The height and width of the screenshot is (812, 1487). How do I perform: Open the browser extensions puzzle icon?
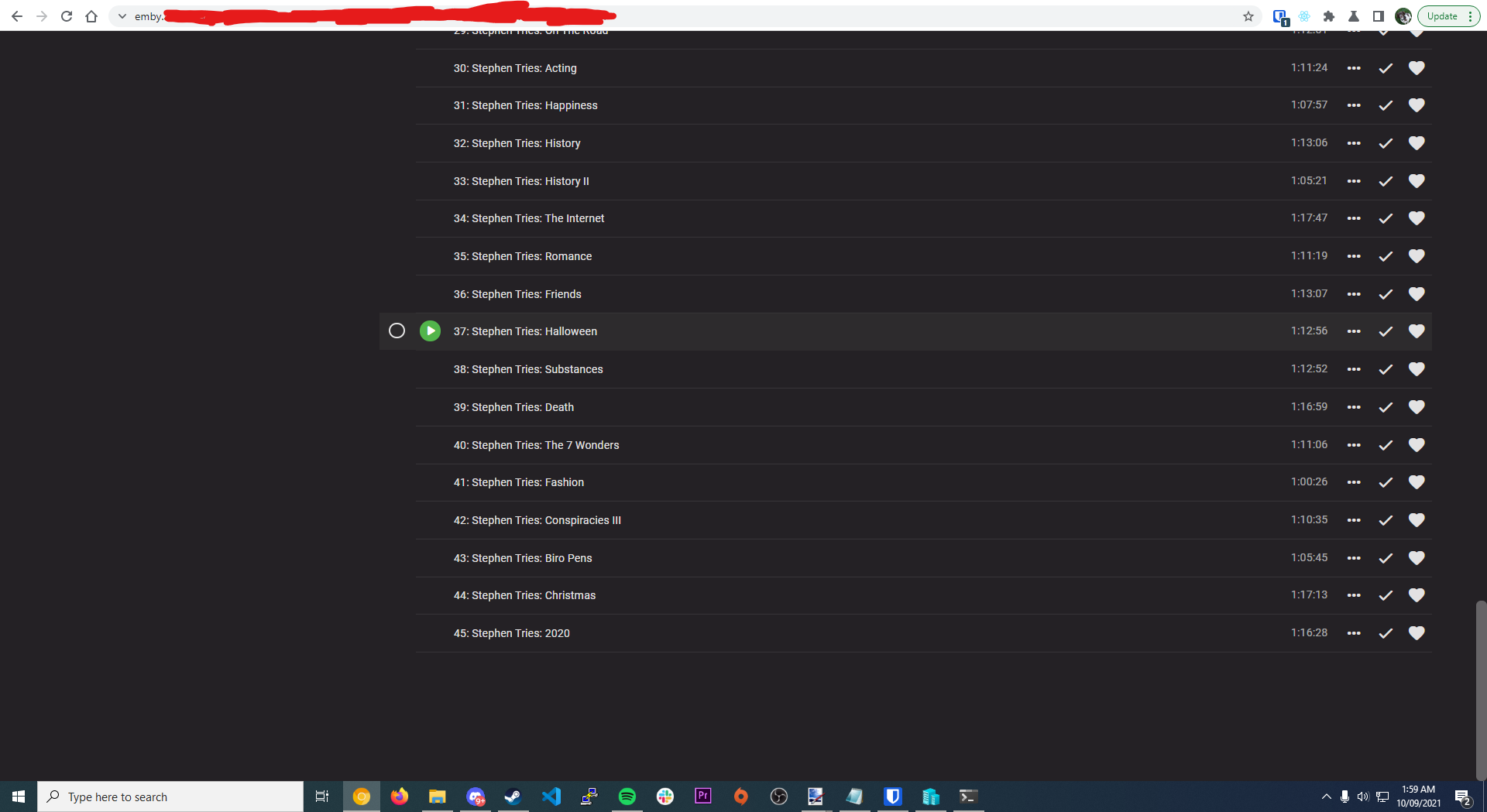[1329, 16]
